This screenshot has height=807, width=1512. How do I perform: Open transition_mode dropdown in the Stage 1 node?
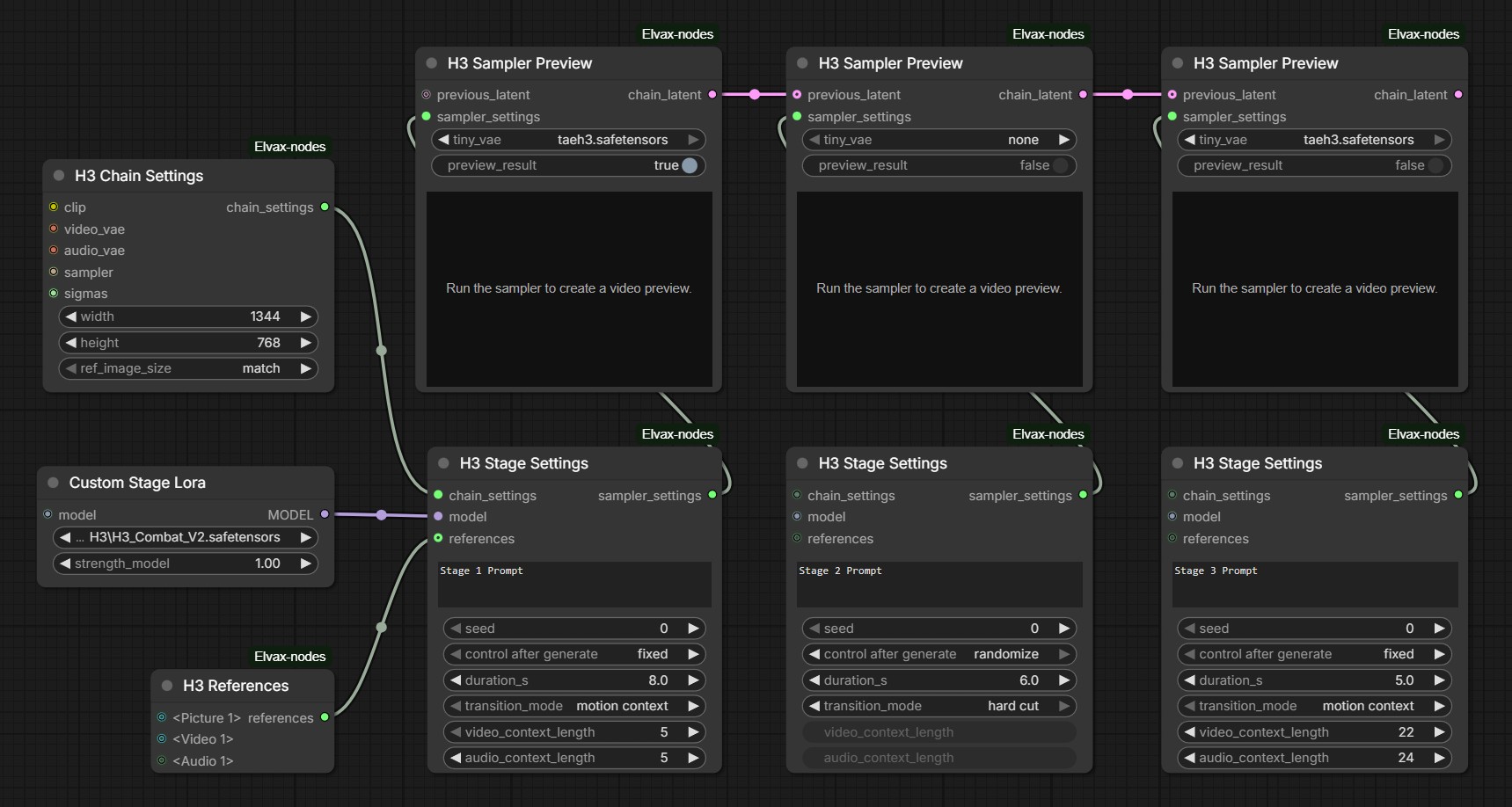[x=574, y=706]
